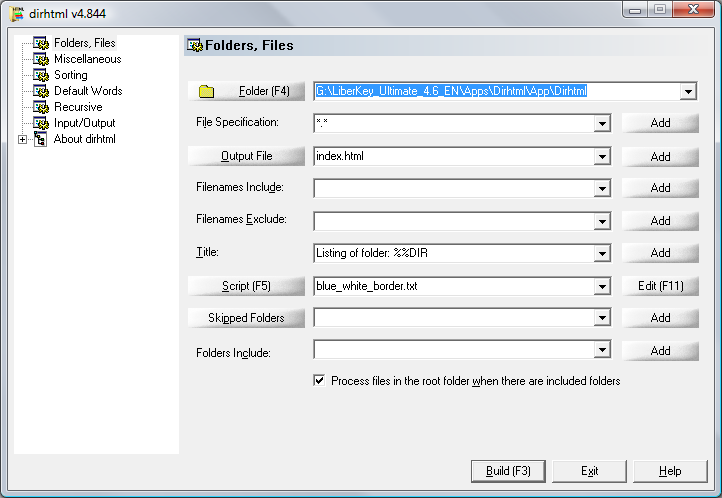
Task: Click the Sorting settings icon
Action: tap(41, 75)
